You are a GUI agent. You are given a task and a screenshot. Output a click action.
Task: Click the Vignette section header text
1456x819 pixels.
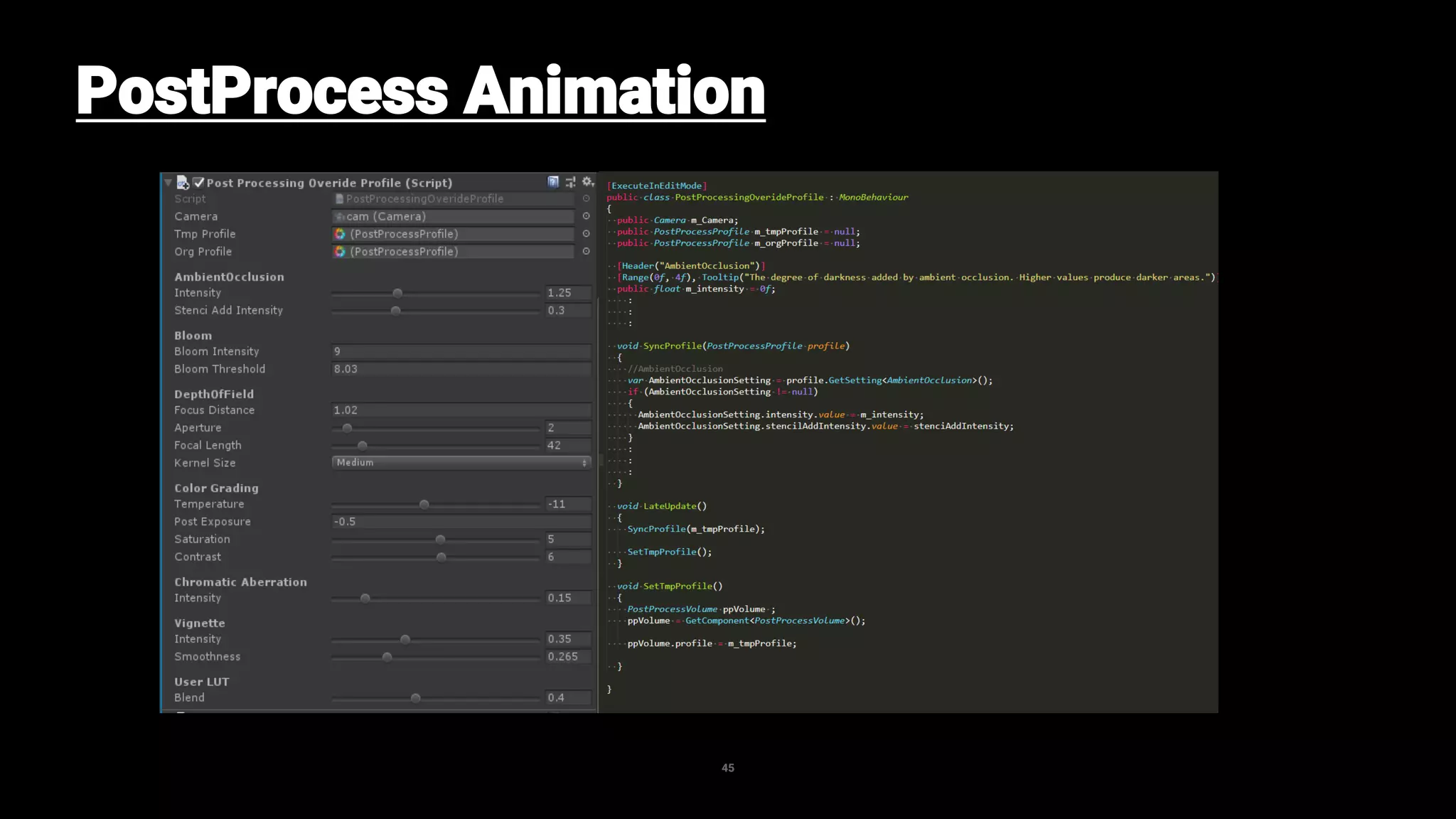[x=200, y=623]
